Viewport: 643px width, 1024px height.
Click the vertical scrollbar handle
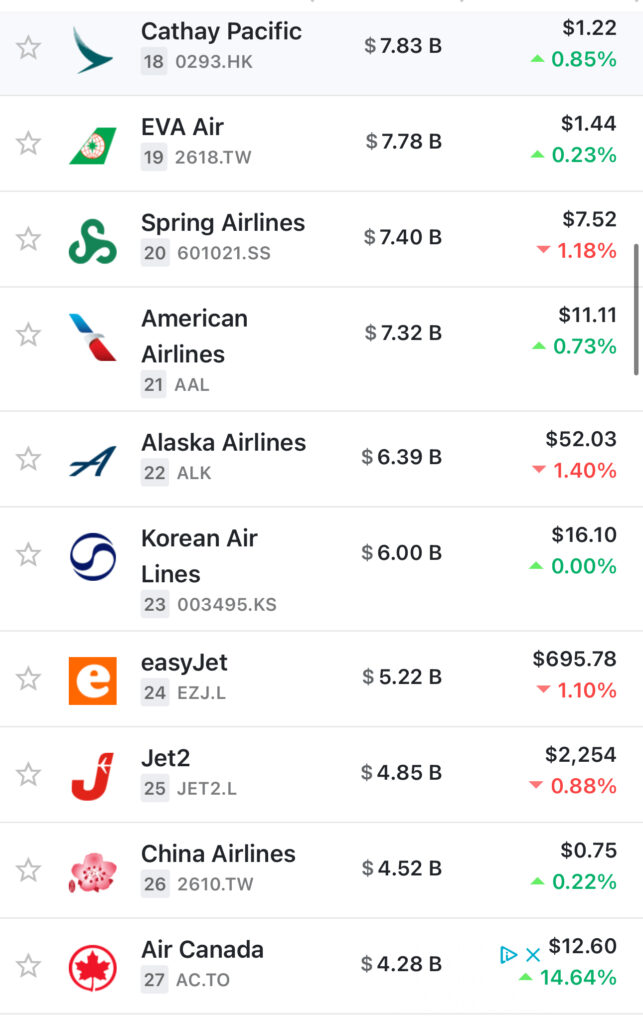(x=636, y=310)
